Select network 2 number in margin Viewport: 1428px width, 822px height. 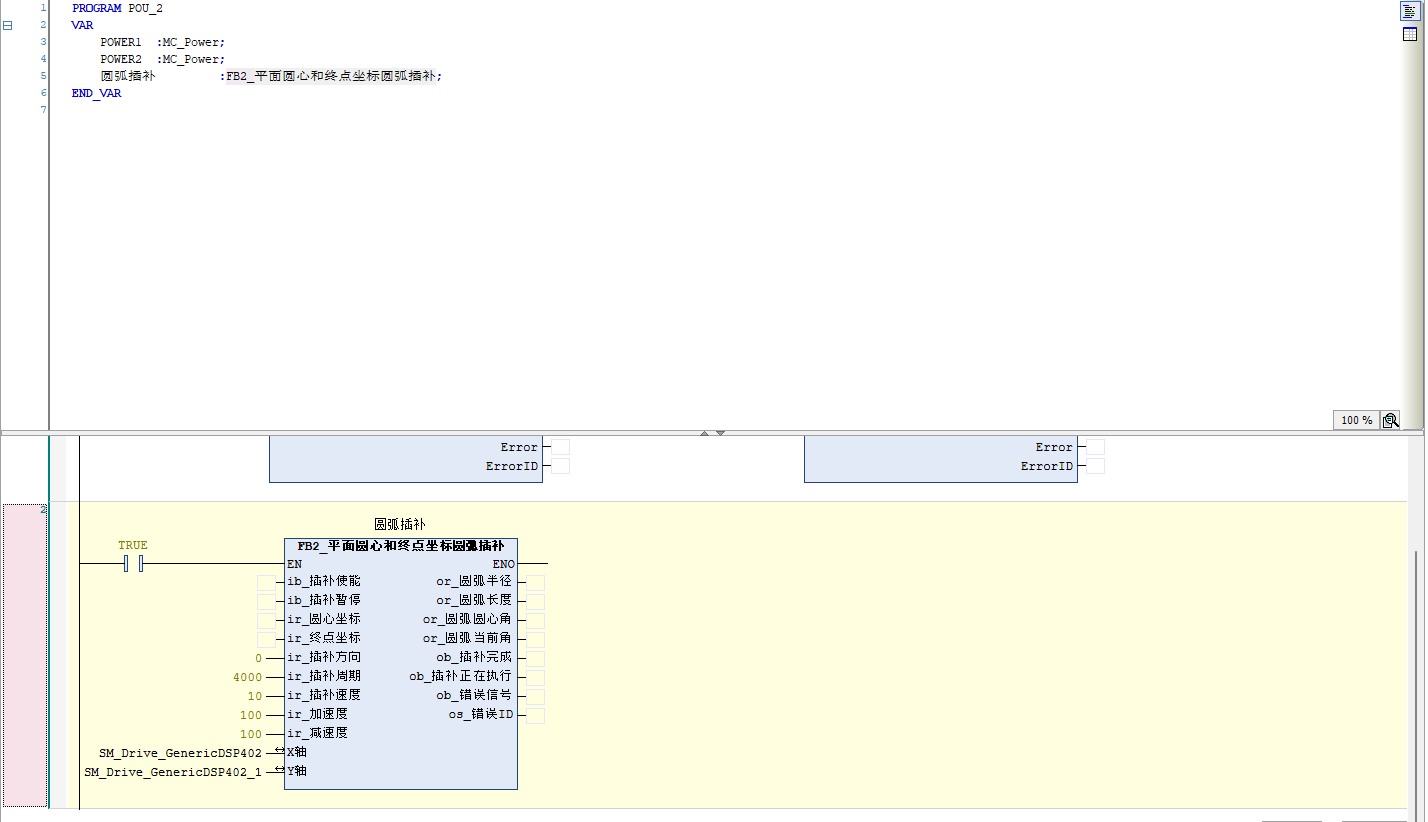tap(42, 510)
